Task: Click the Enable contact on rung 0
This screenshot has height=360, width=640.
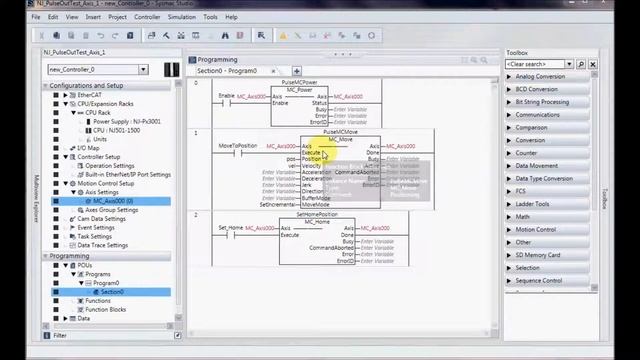Action: pyautogui.click(x=227, y=103)
